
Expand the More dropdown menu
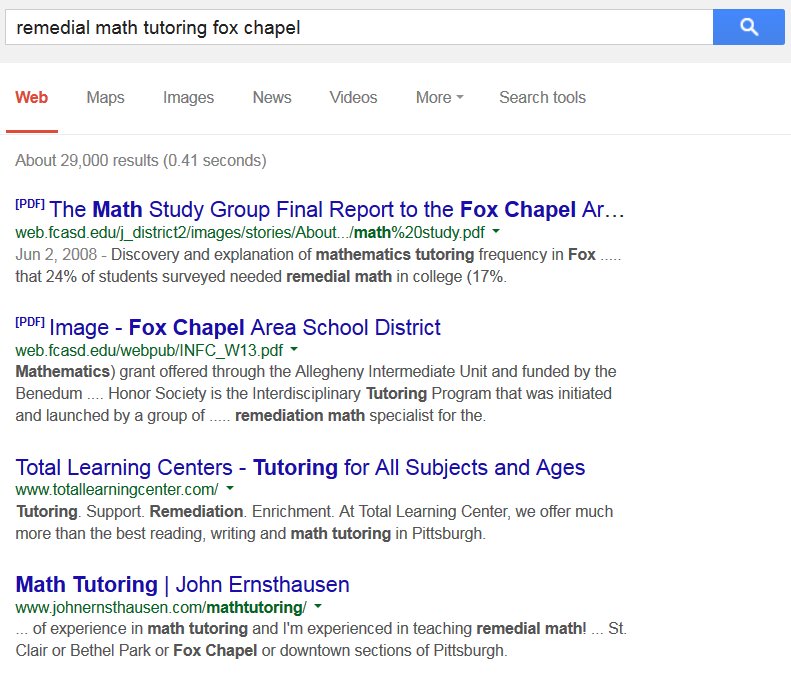[x=439, y=97]
